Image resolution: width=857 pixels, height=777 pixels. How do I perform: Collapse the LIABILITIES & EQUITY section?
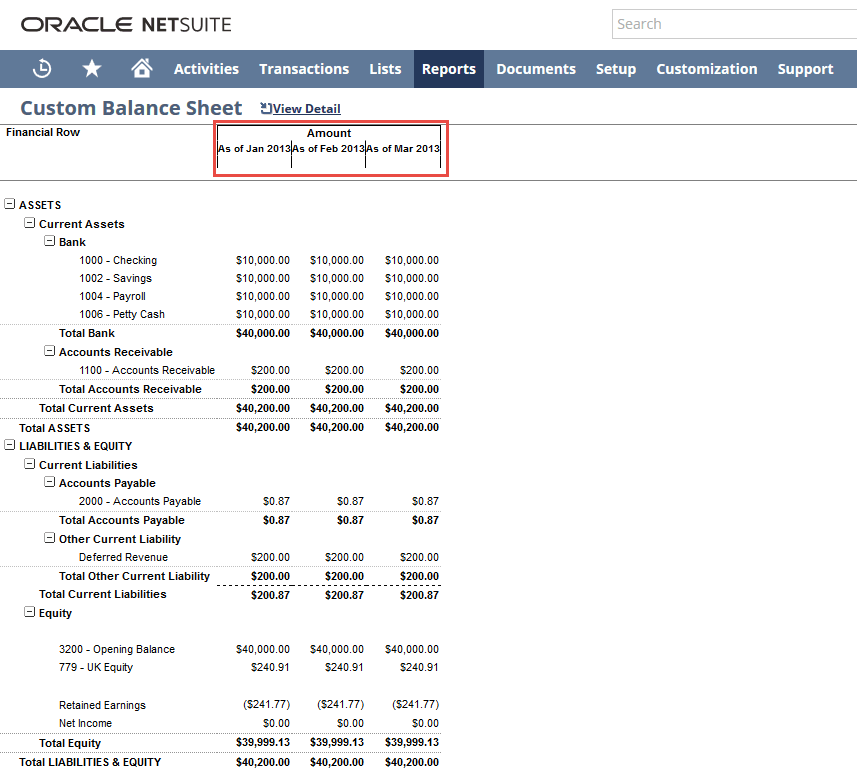pos(9,445)
